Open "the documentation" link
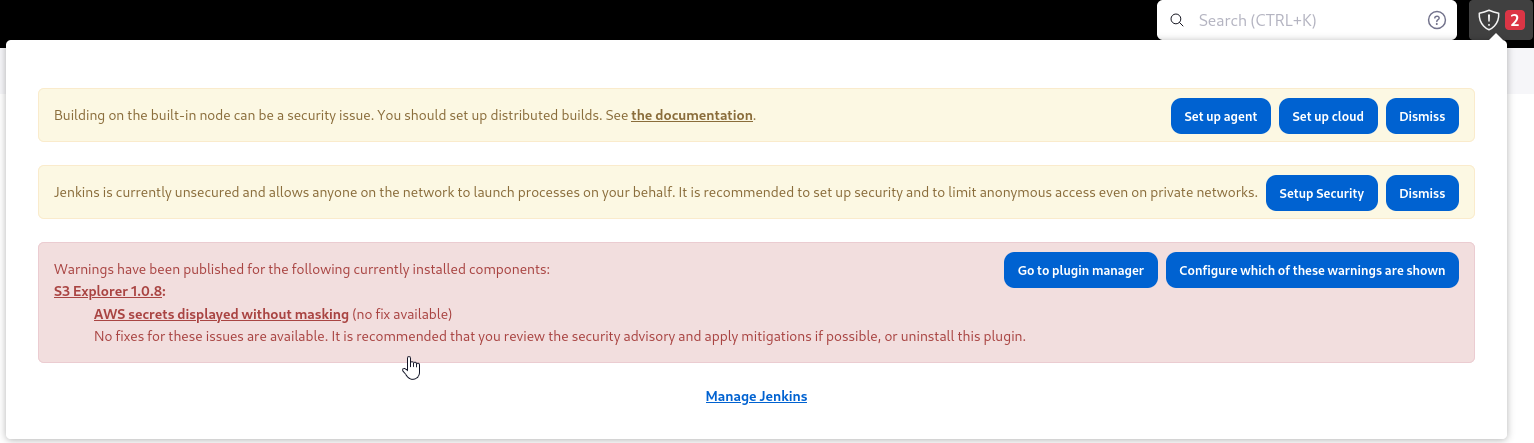The width and height of the screenshot is (1534, 443). tap(692, 115)
